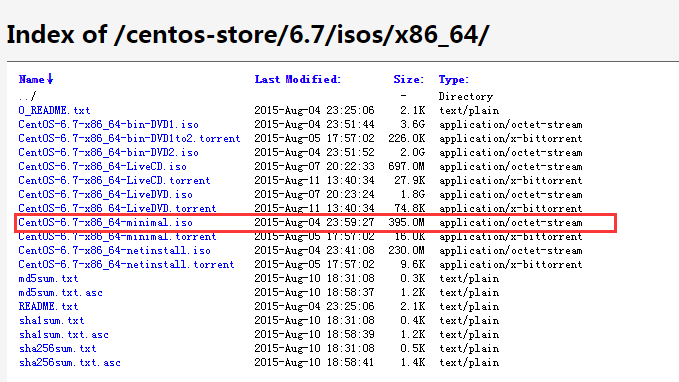Click the Name sort arrow icon
The width and height of the screenshot is (679, 382).
(50, 79)
